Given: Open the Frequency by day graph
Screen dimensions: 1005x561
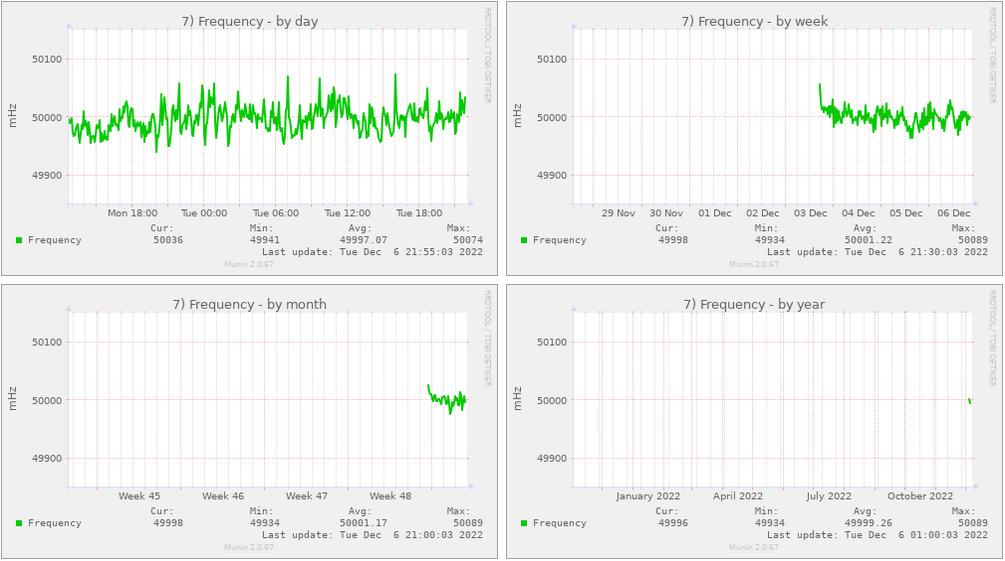Looking at the screenshot, I should (249, 138).
